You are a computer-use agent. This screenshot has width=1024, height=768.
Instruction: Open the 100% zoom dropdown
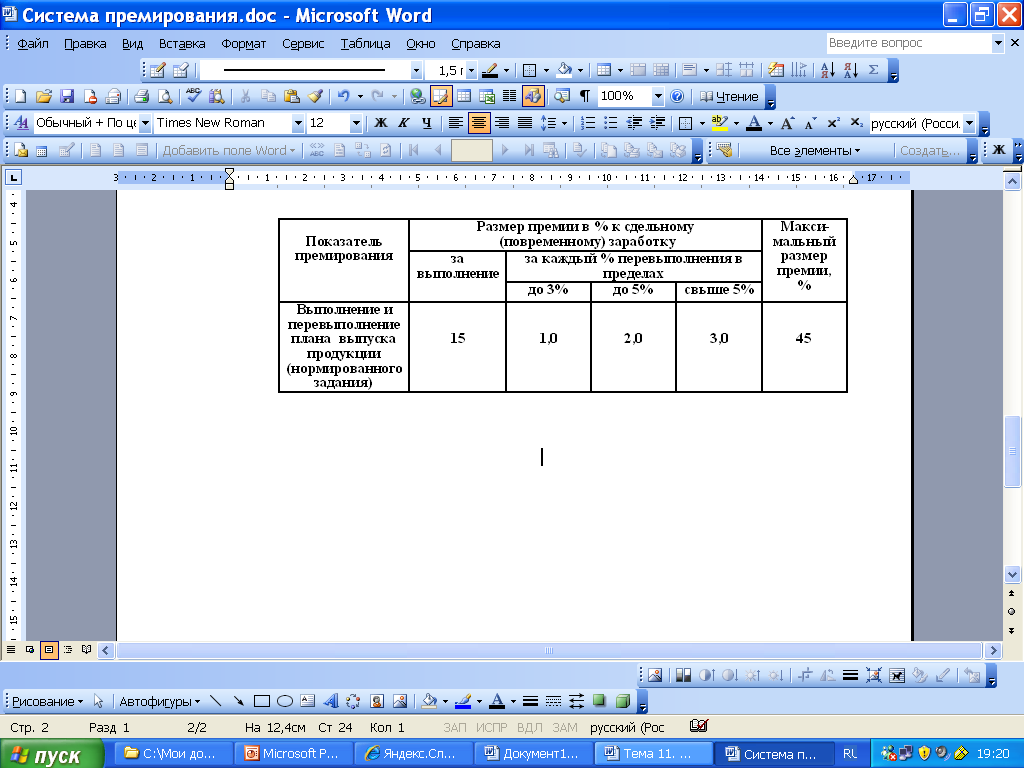click(658, 97)
